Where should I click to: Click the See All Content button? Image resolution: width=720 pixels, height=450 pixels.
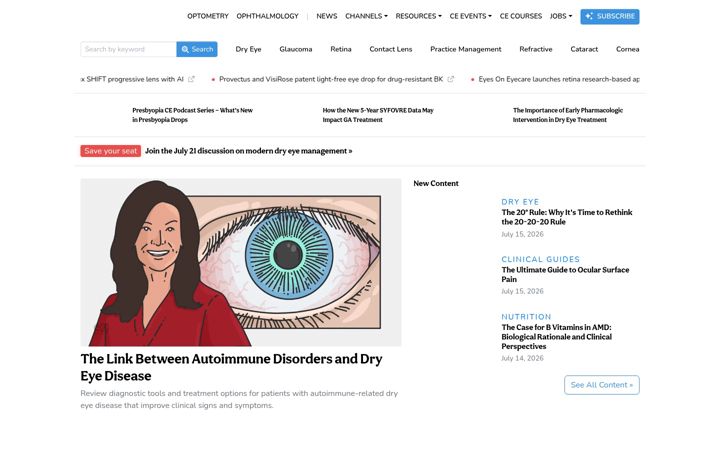(602, 385)
